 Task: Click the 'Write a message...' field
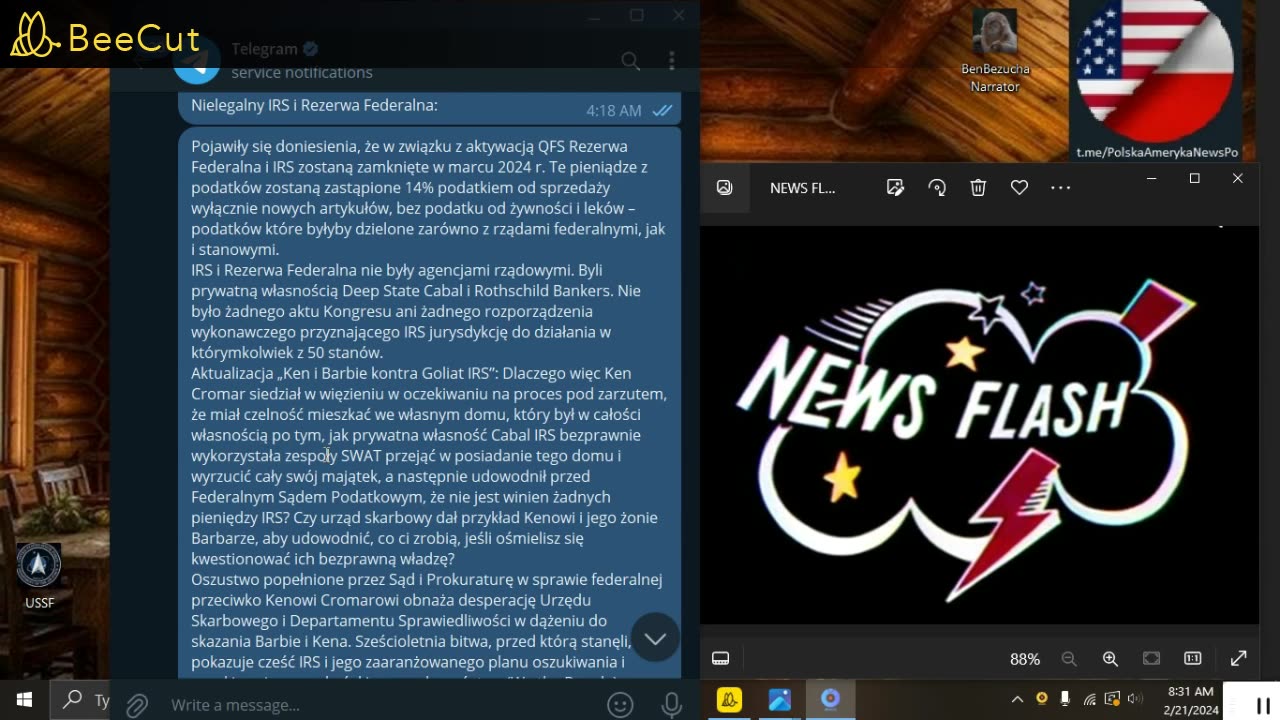coord(380,705)
